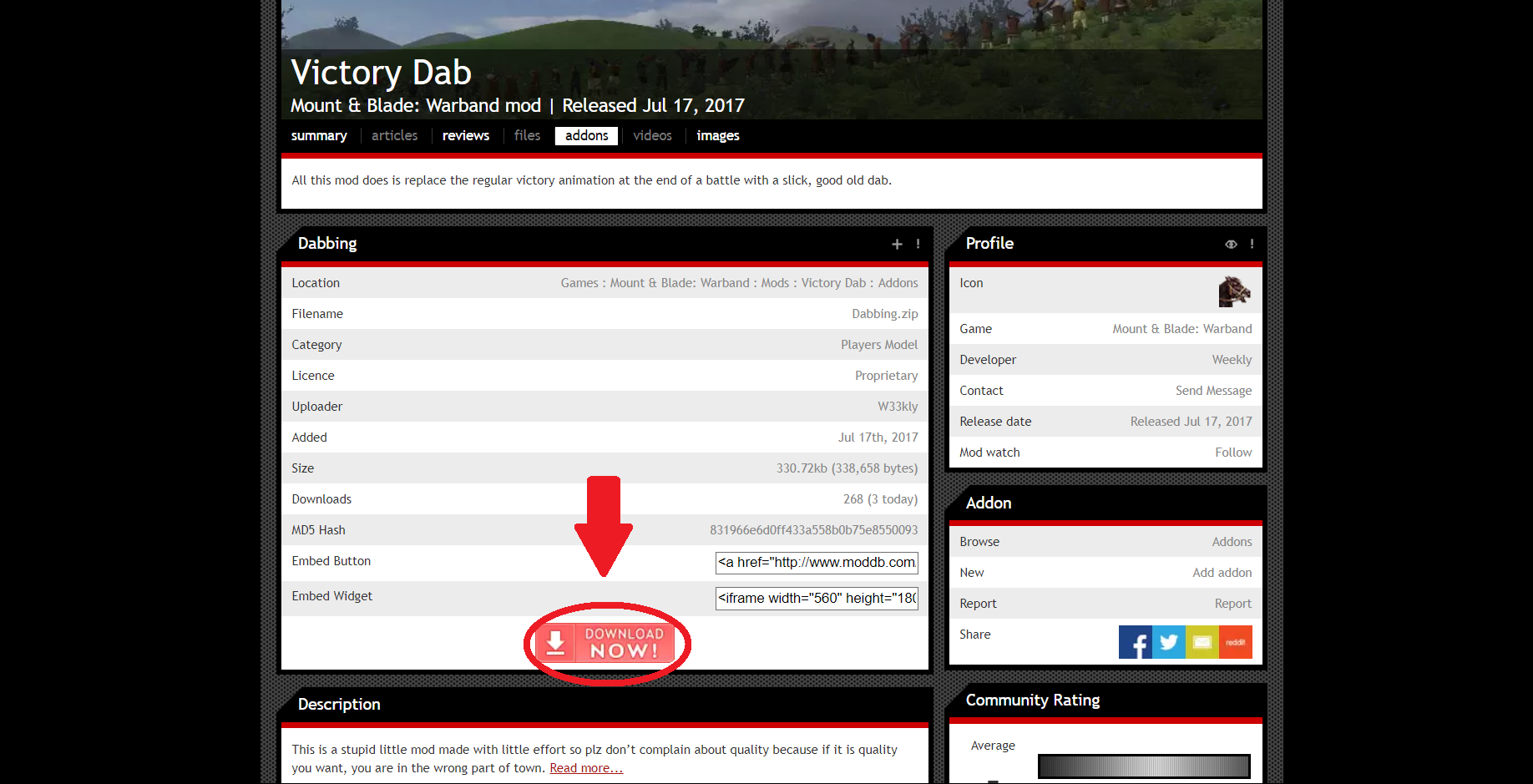Select the addons tab

pyautogui.click(x=586, y=135)
